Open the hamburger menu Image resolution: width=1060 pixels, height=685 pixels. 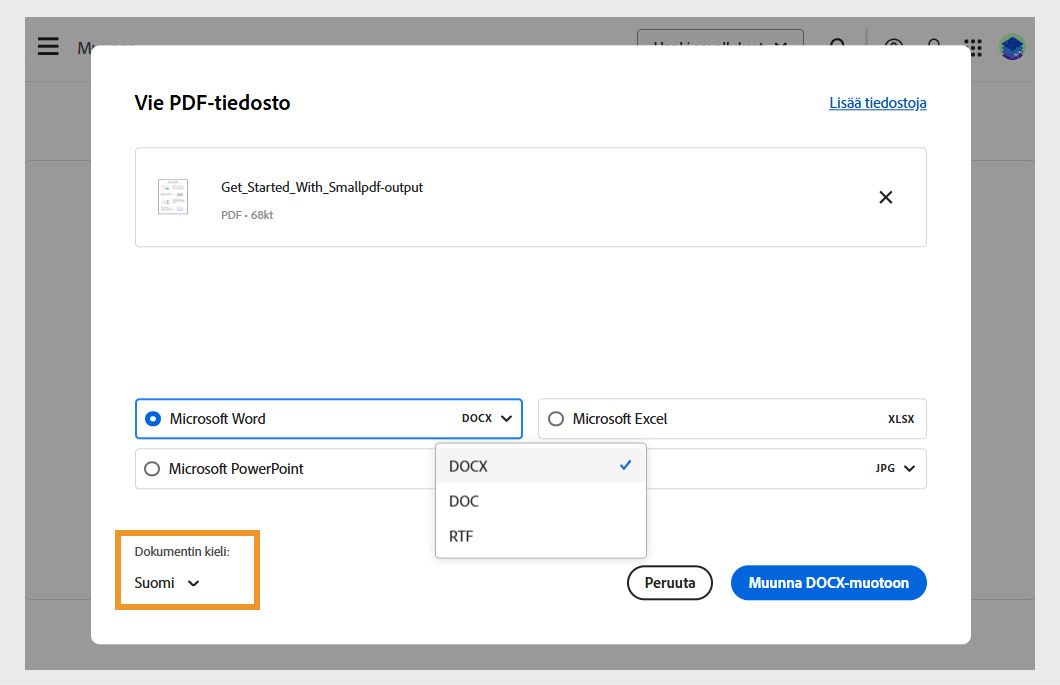[47, 46]
